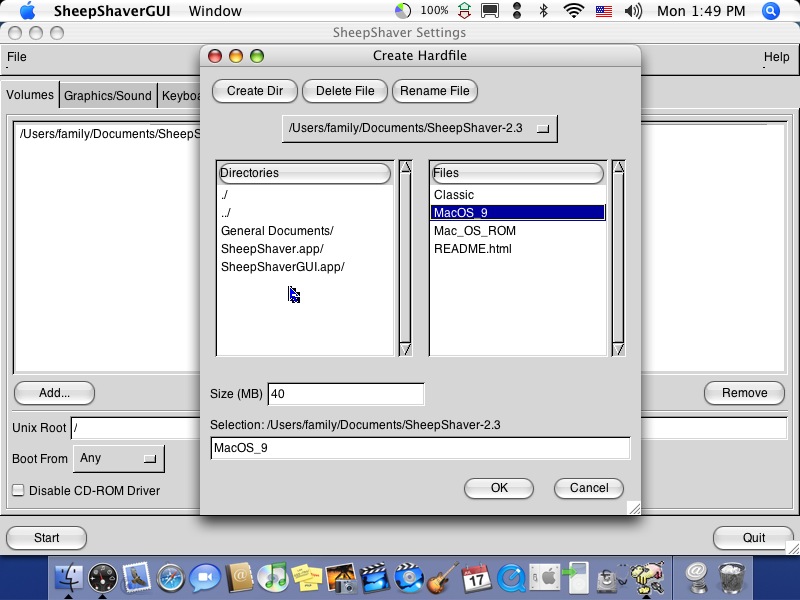Open the Trash in the Dock

click(732, 578)
